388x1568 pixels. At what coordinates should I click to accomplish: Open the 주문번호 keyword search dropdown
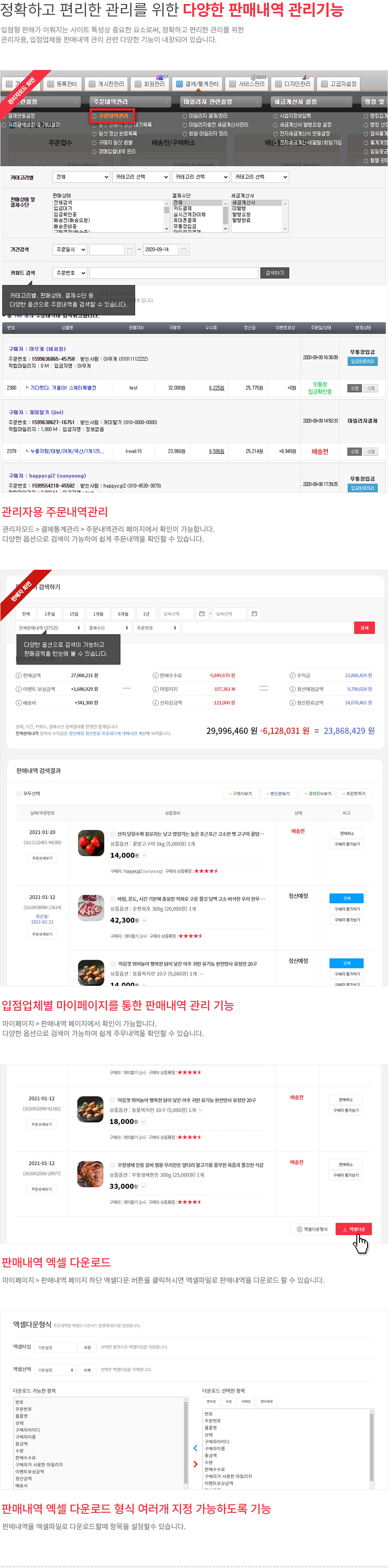click(70, 274)
